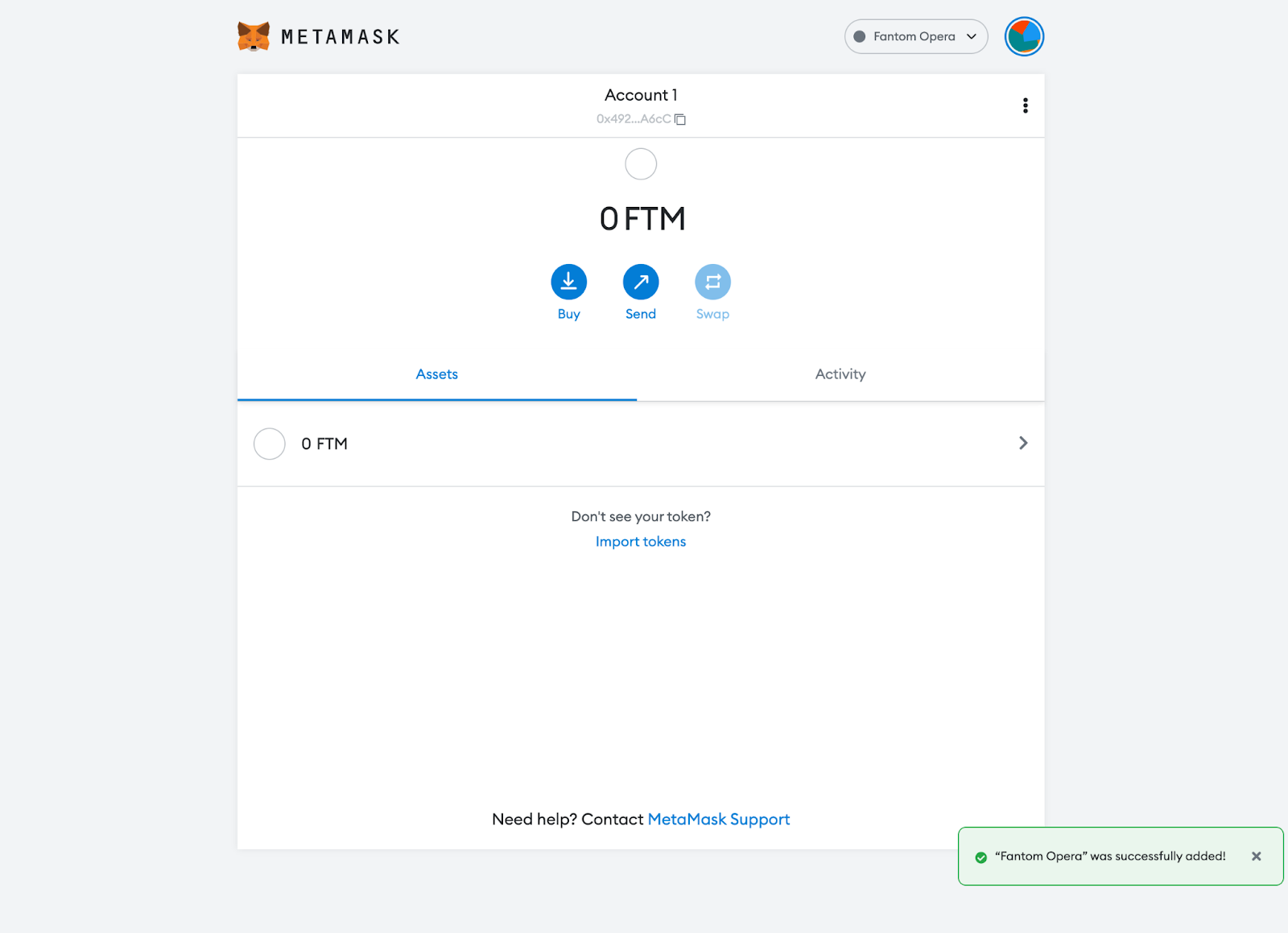Open the 0 FTM asset row

[x=641, y=444]
